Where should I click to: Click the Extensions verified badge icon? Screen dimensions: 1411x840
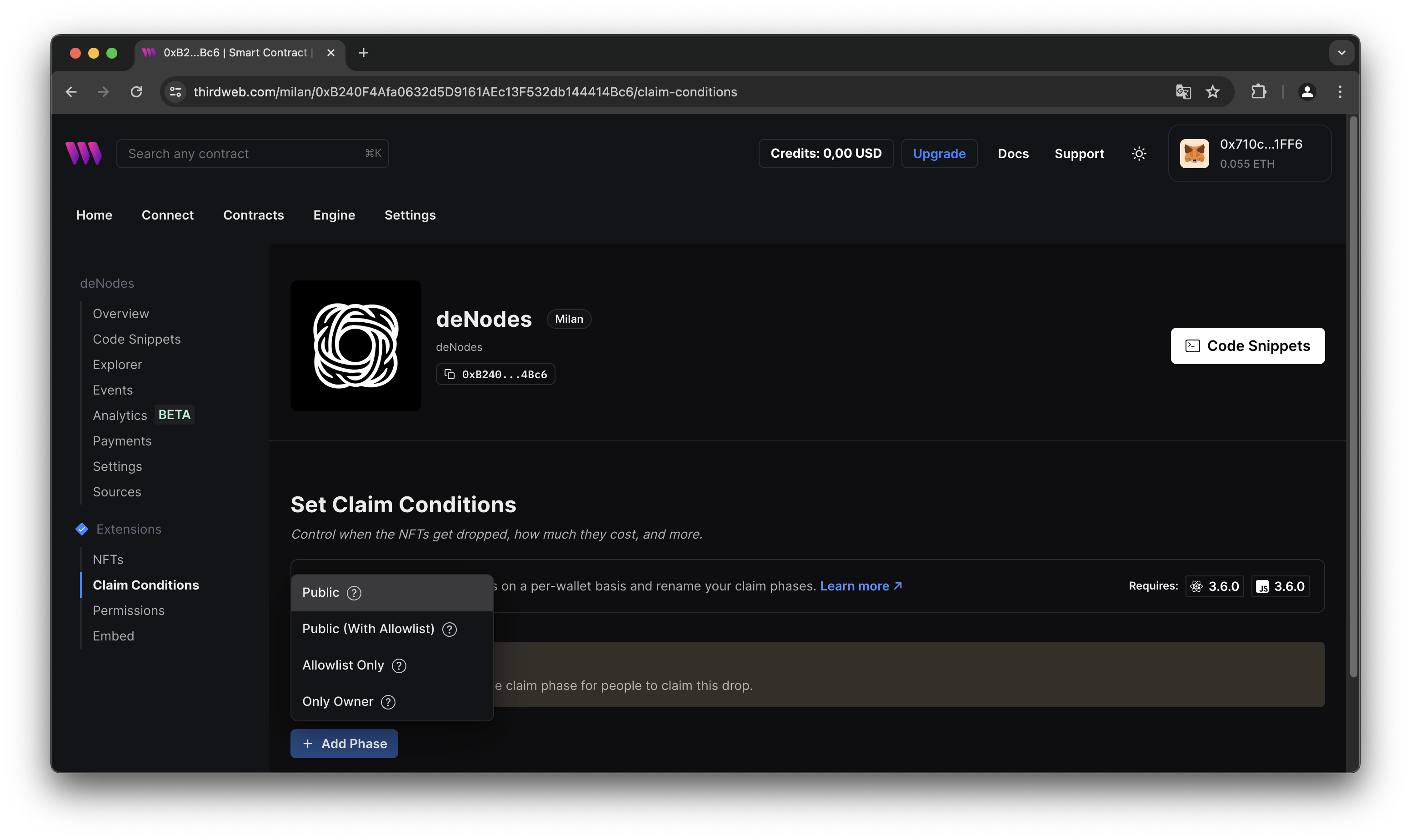click(81, 529)
